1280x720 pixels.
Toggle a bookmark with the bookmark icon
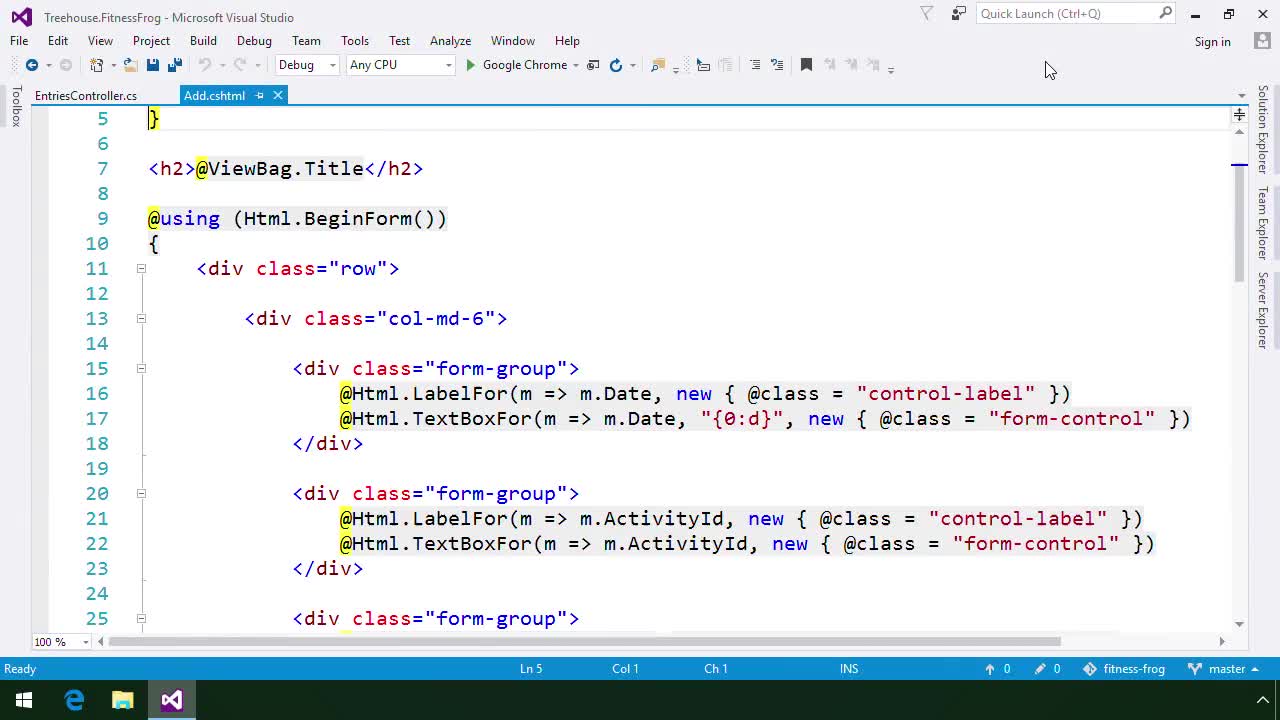[x=806, y=64]
